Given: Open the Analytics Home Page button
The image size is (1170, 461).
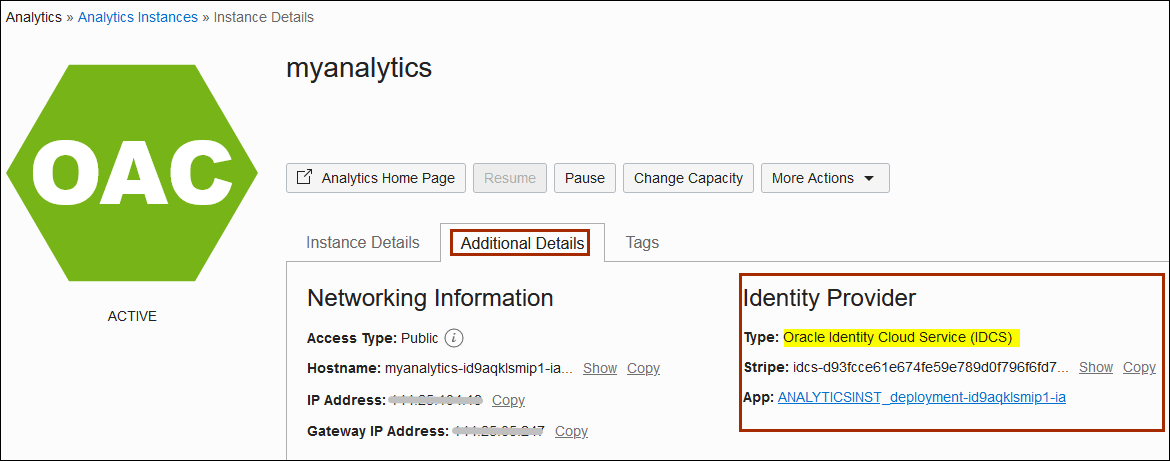Looking at the screenshot, I should click(376, 178).
